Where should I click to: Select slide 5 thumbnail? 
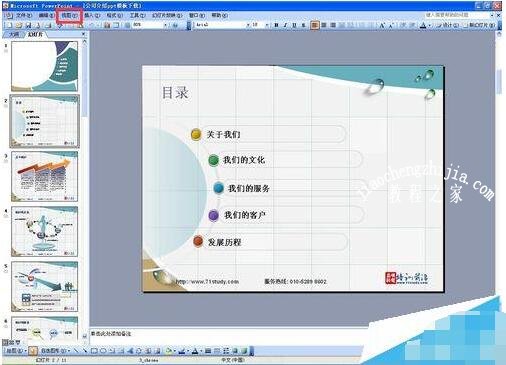tap(44, 286)
